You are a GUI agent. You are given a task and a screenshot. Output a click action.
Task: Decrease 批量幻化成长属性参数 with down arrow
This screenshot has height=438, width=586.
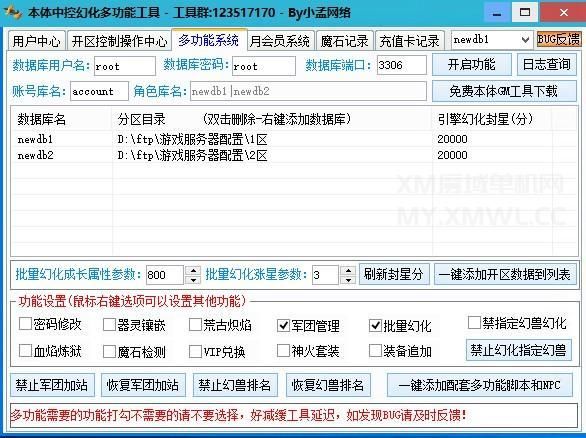point(193,280)
